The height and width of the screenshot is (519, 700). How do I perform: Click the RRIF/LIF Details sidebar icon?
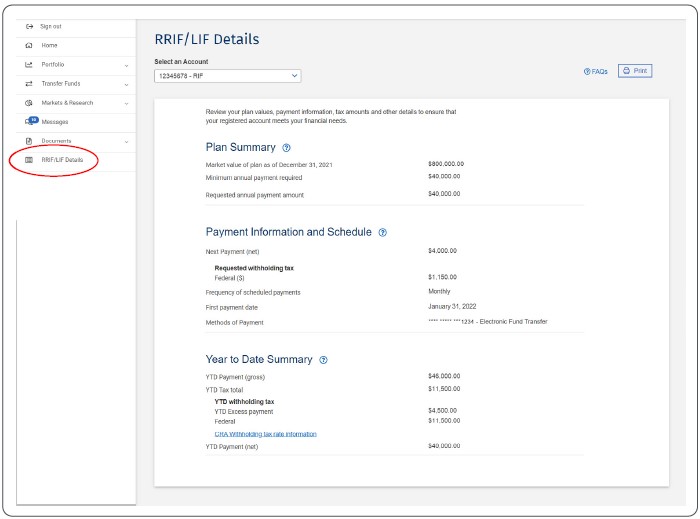click(29, 160)
